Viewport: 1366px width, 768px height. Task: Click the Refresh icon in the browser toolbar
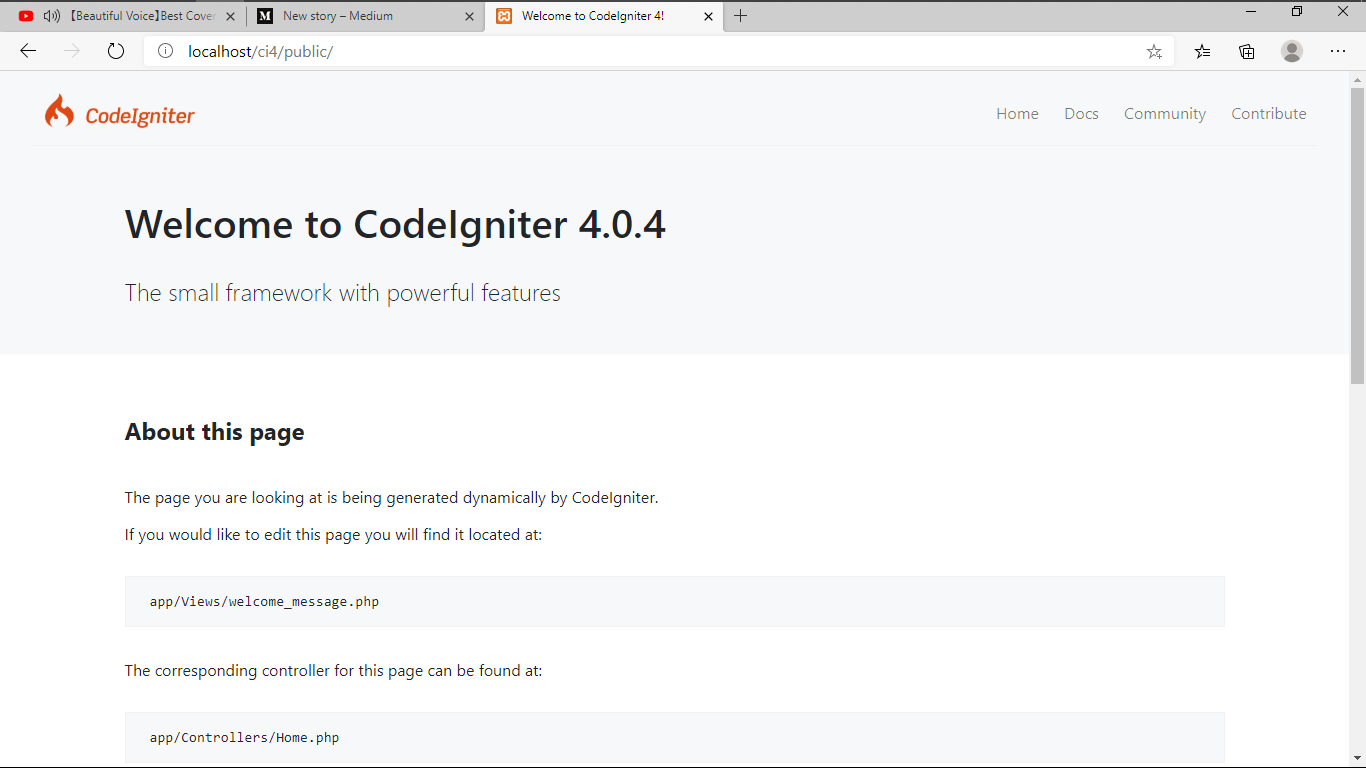115,51
